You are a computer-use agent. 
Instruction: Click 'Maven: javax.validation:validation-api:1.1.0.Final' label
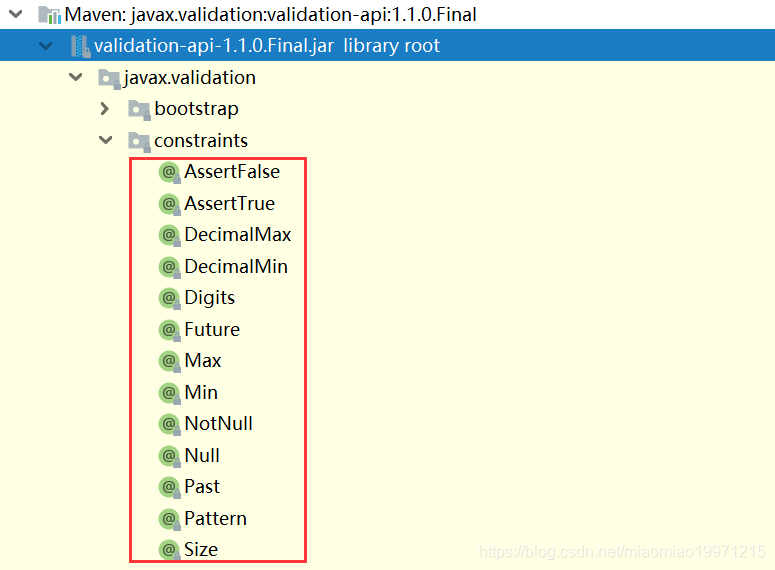click(x=271, y=15)
